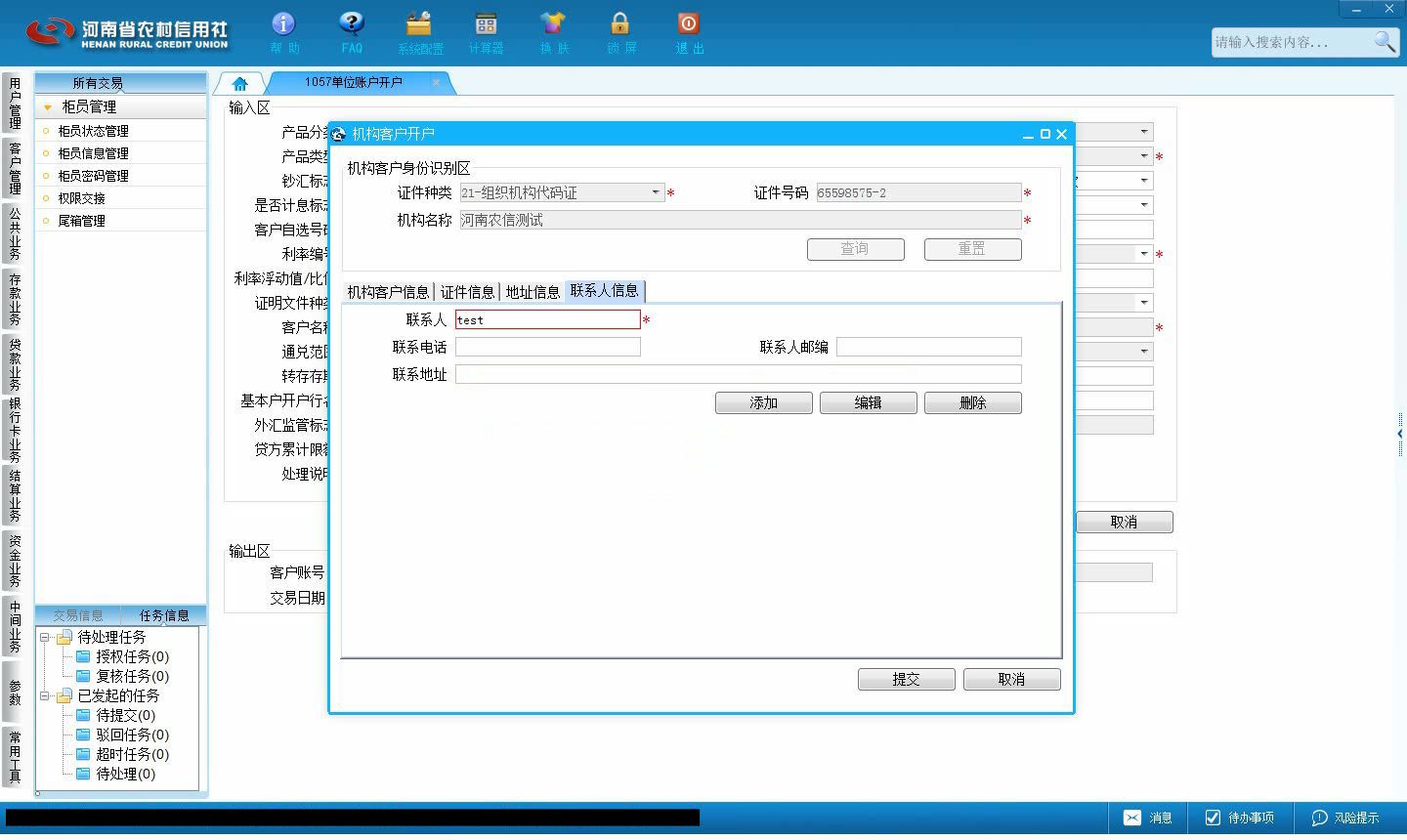Switch to 任务信息 tab
1407x840 pixels.
[x=164, y=615]
